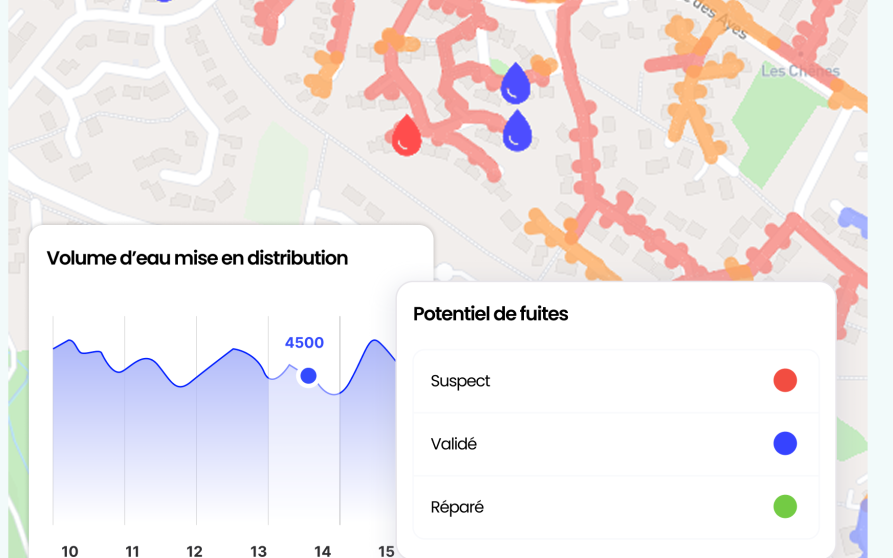The image size is (893, 558).
Task: Pick the 12 label on chart axis
Action: pos(194,550)
